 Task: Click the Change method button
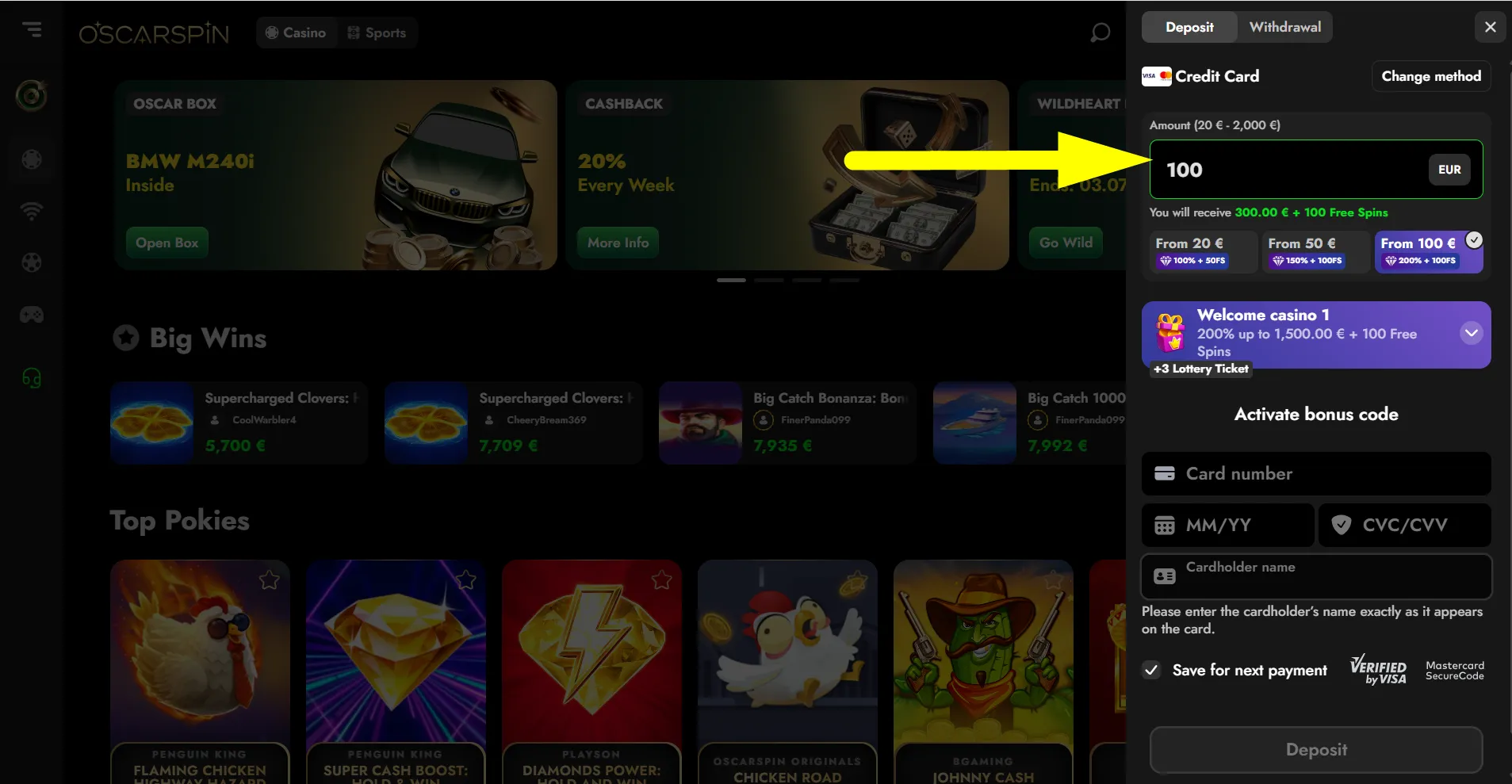(1431, 76)
